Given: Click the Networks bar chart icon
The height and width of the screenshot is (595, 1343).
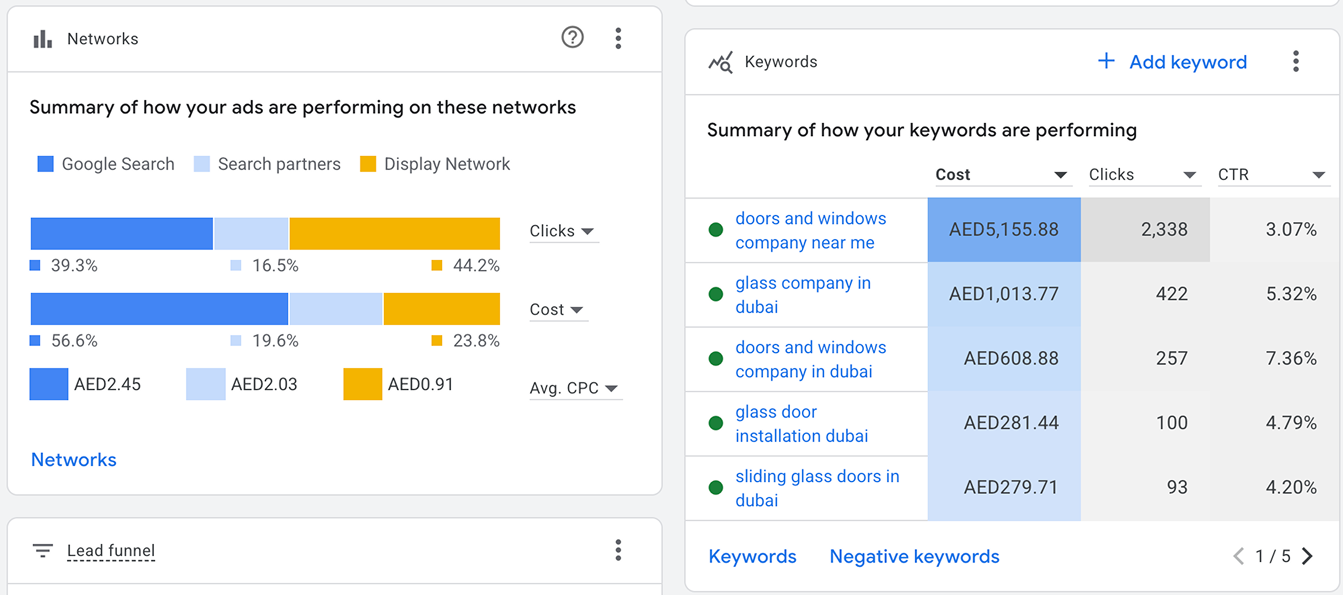Looking at the screenshot, I should (x=42, y=39).
